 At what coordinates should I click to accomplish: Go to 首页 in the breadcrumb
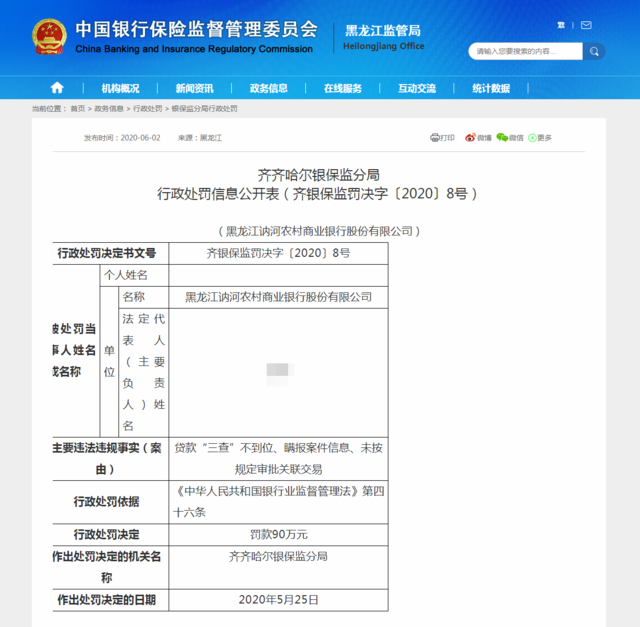(77, 108)
